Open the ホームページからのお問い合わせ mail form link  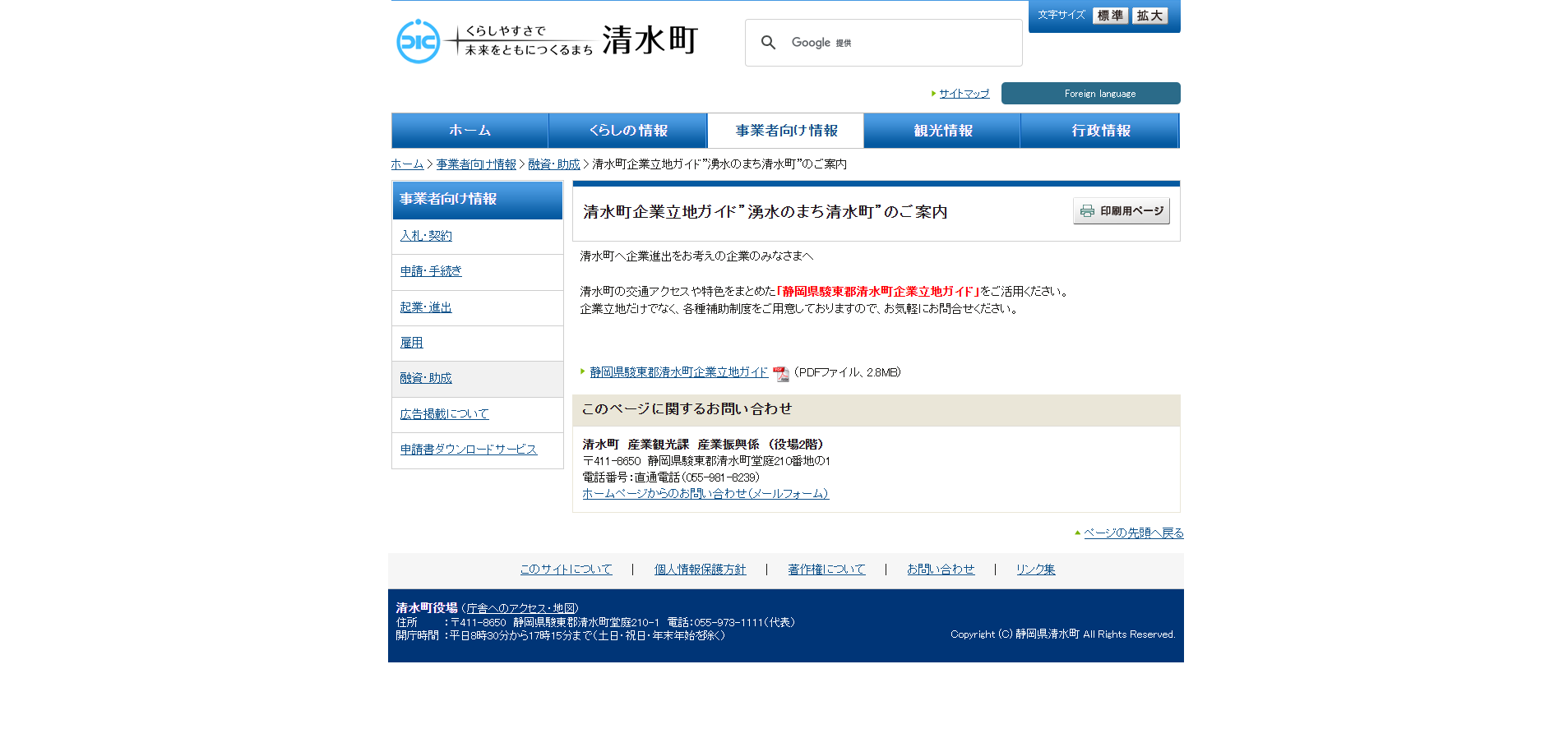point(705,494)
